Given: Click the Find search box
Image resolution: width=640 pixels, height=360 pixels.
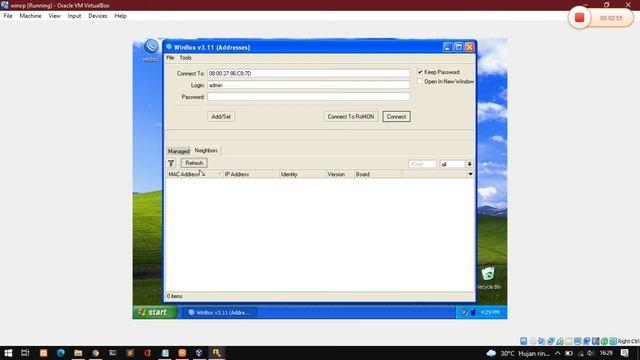Looking at the screenshot, I should click(x=422, y=164).
